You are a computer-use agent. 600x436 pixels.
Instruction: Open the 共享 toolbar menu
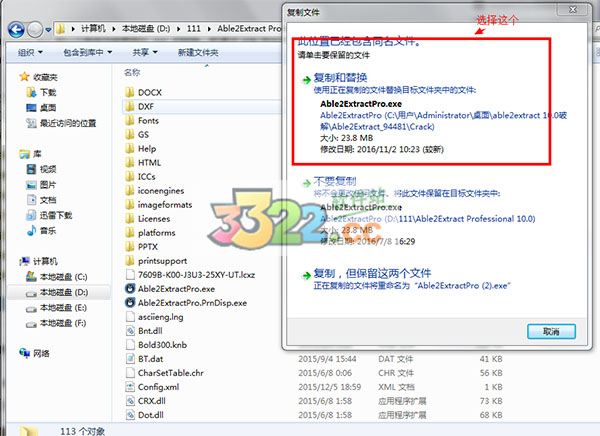click(x=145, y=52)
